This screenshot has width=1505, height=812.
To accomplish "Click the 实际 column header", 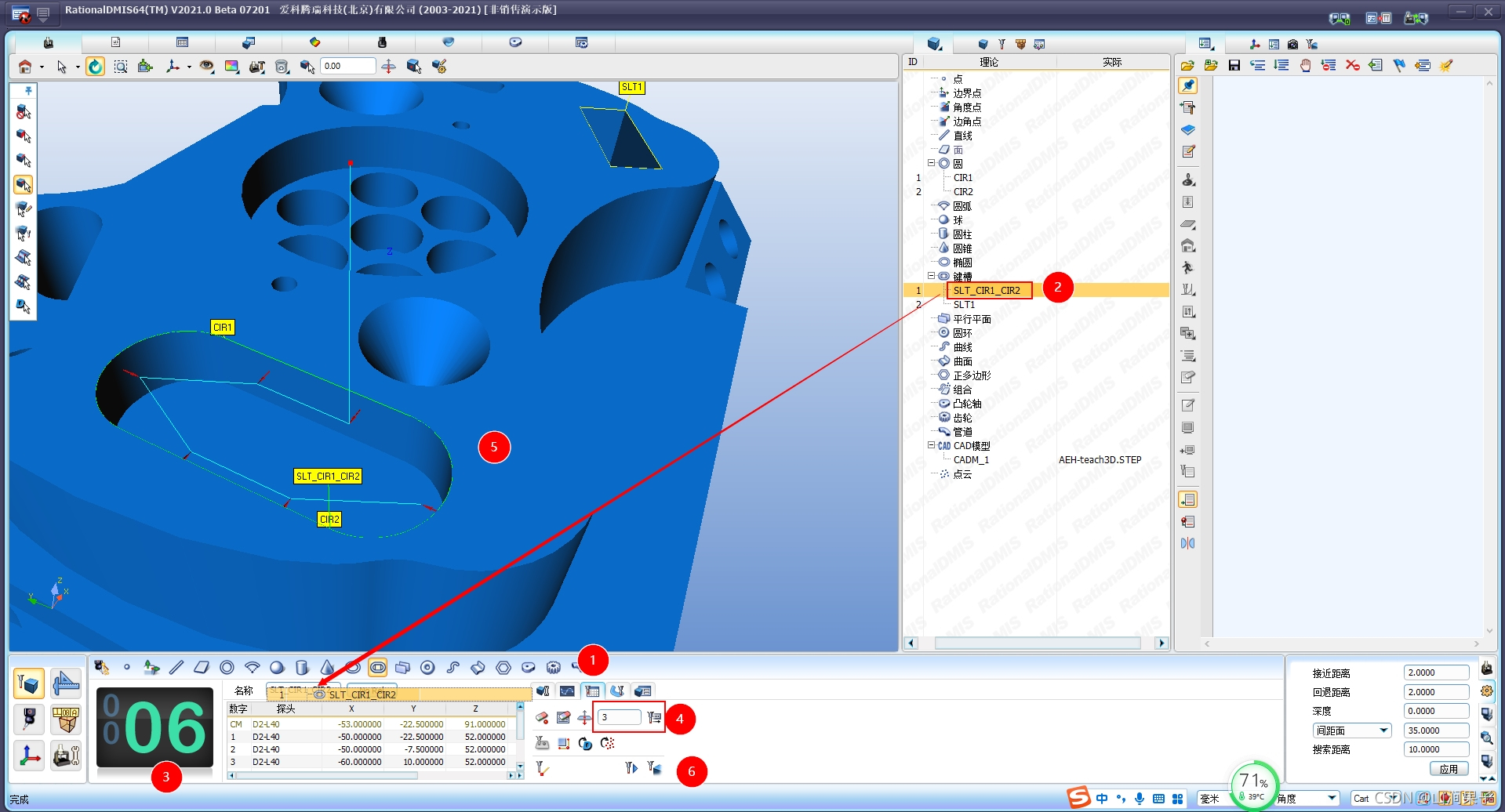I will click(x=1112, y=62).
